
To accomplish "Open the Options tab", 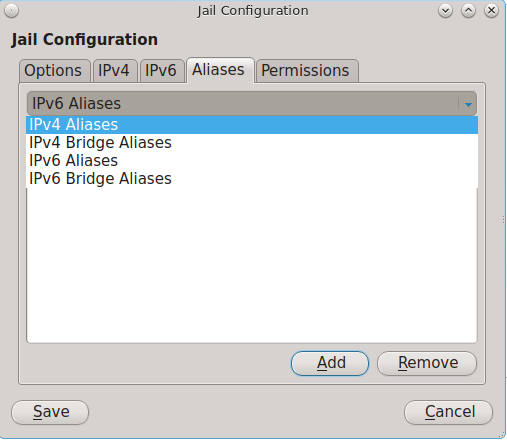I will coord(54,71).
